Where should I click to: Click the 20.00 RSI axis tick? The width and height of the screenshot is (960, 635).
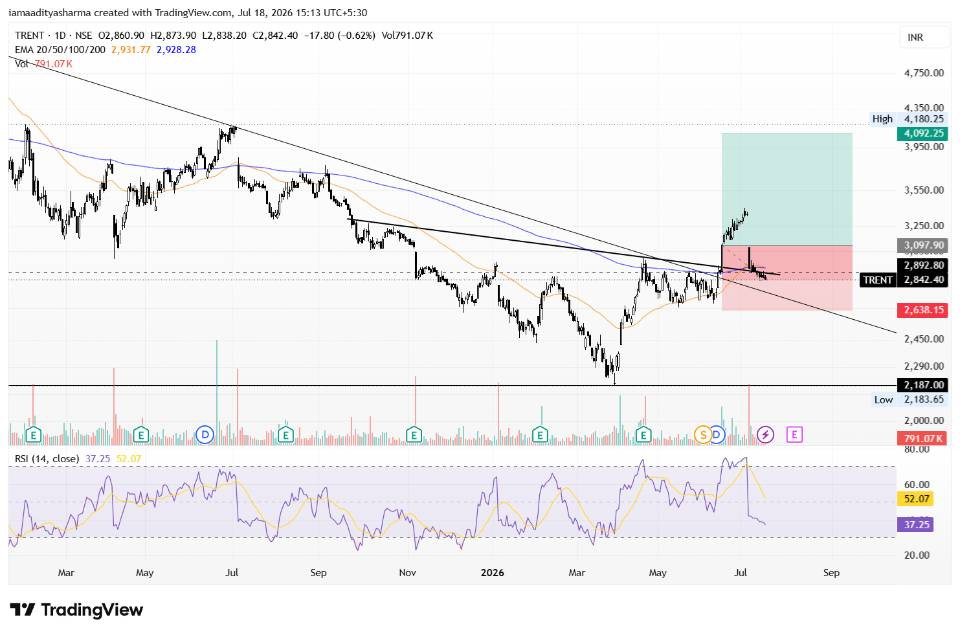917,555
